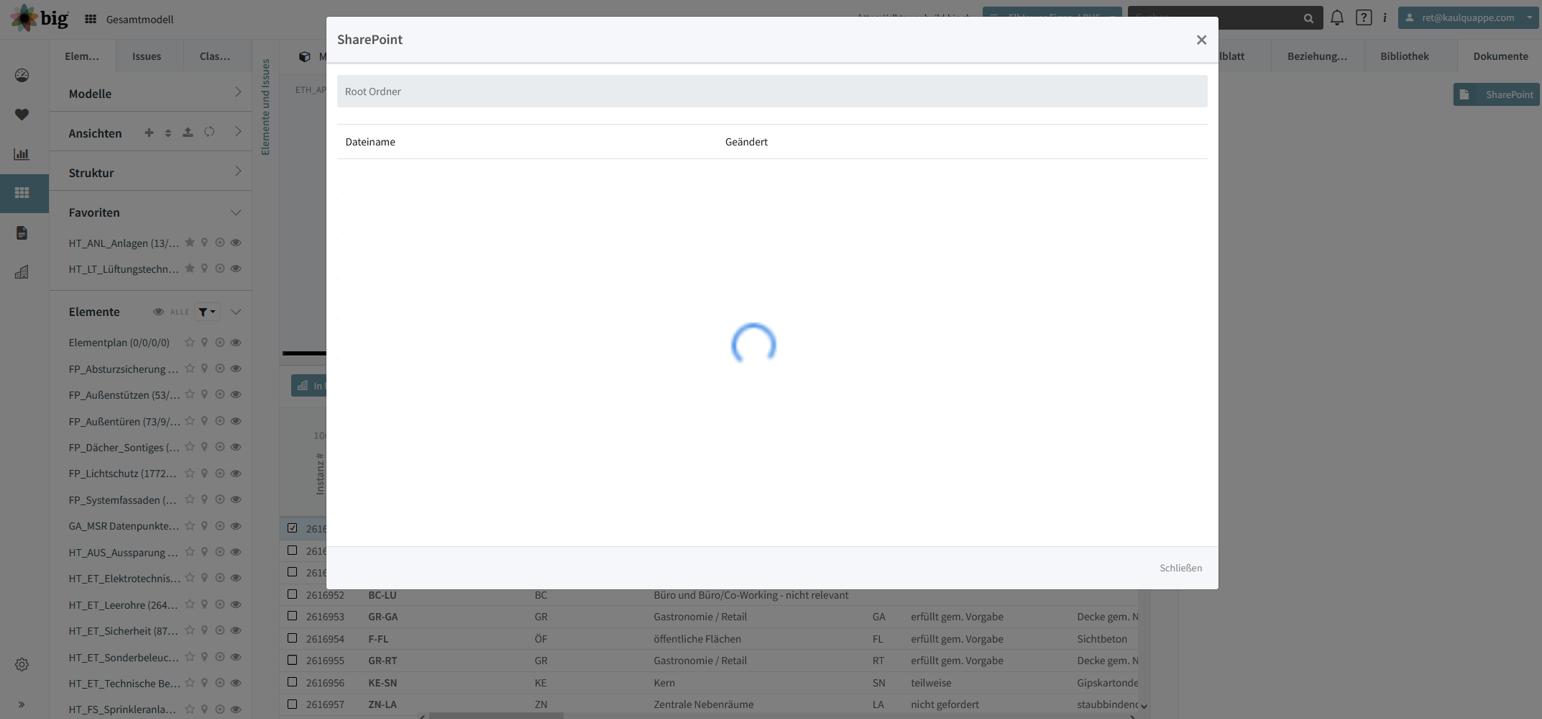
Task: Open the bar chart icon in sidebar
Action: click(22, 154)
